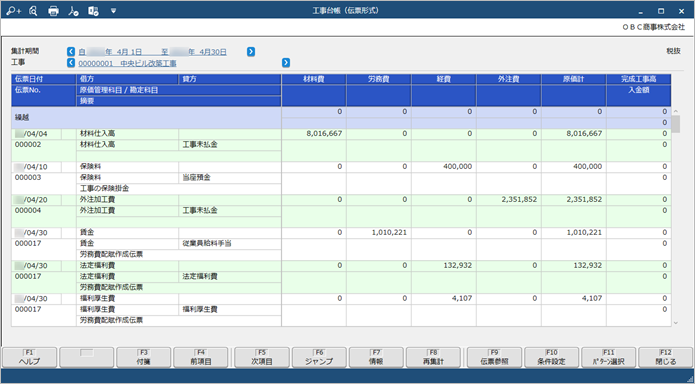Click 1,010,221 in the 労務費 column
This screenshot has height=384, width=695.
(389, 232)
